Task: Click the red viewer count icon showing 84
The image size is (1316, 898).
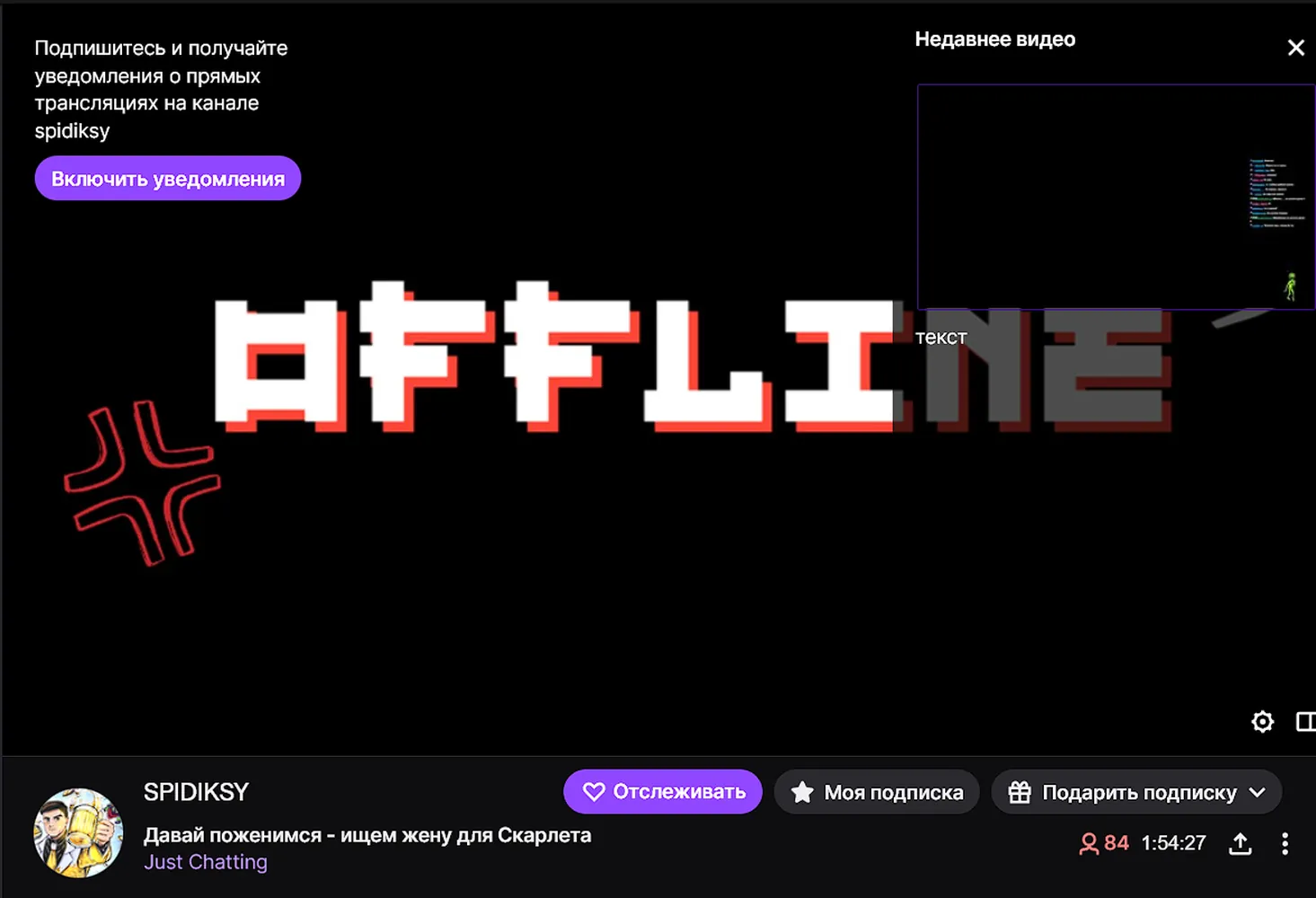Action: pos(1089,843)
